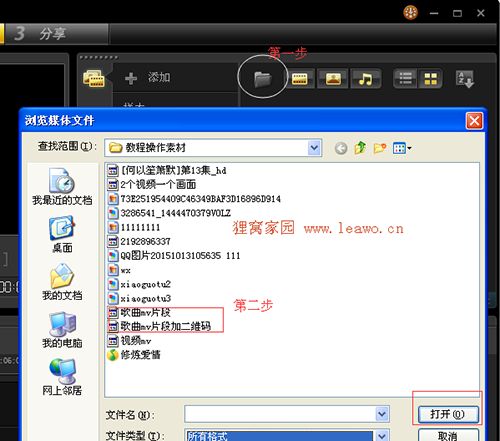Create a new folder in dialog
This screenshot has width=500, height=441.
[380, 148]
